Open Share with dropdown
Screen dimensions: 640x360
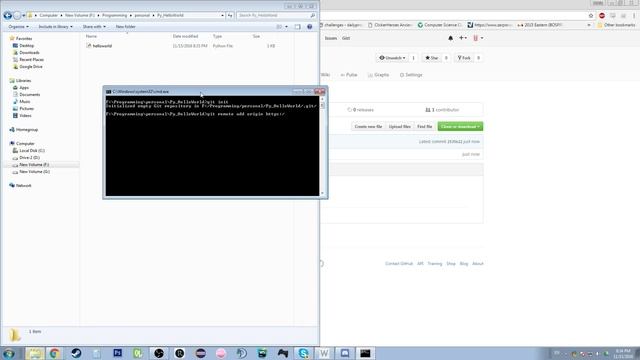click(x=94, y=27)
